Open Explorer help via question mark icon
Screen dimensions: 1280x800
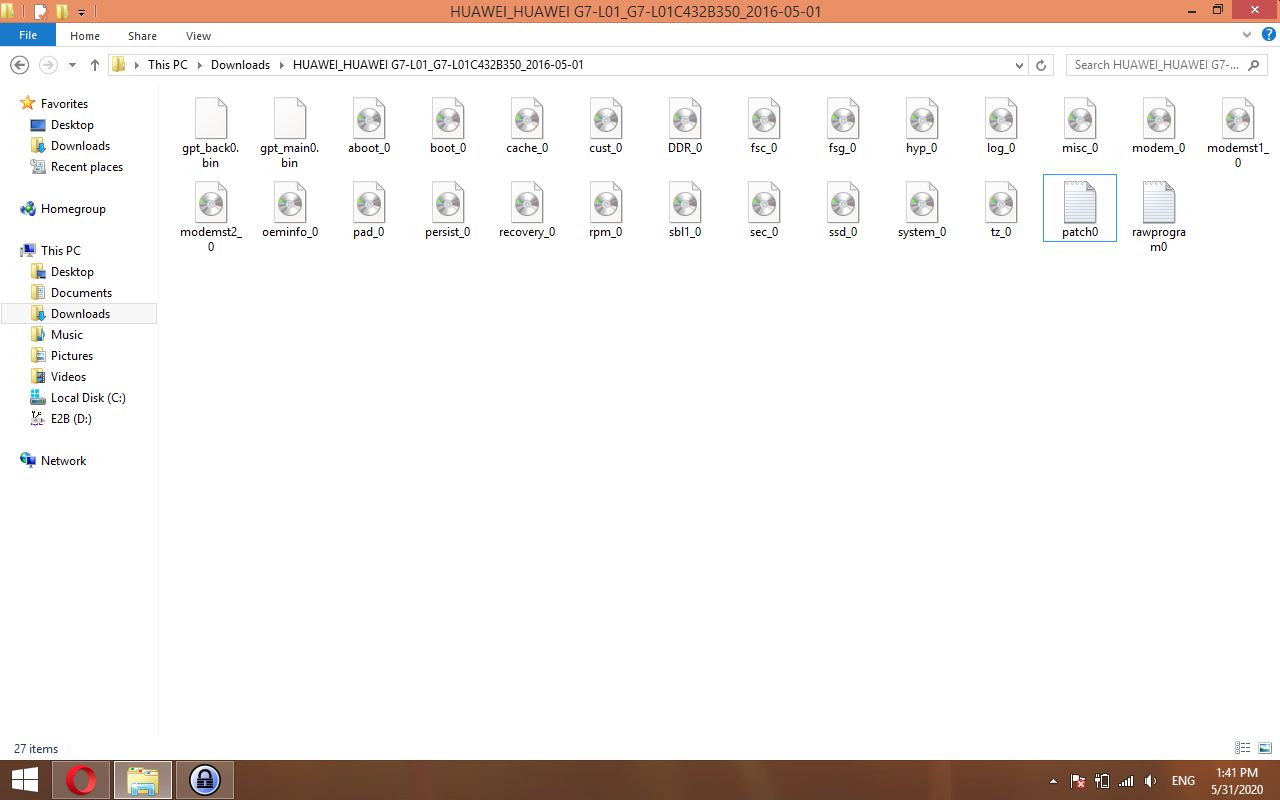tap(1268, 35)
